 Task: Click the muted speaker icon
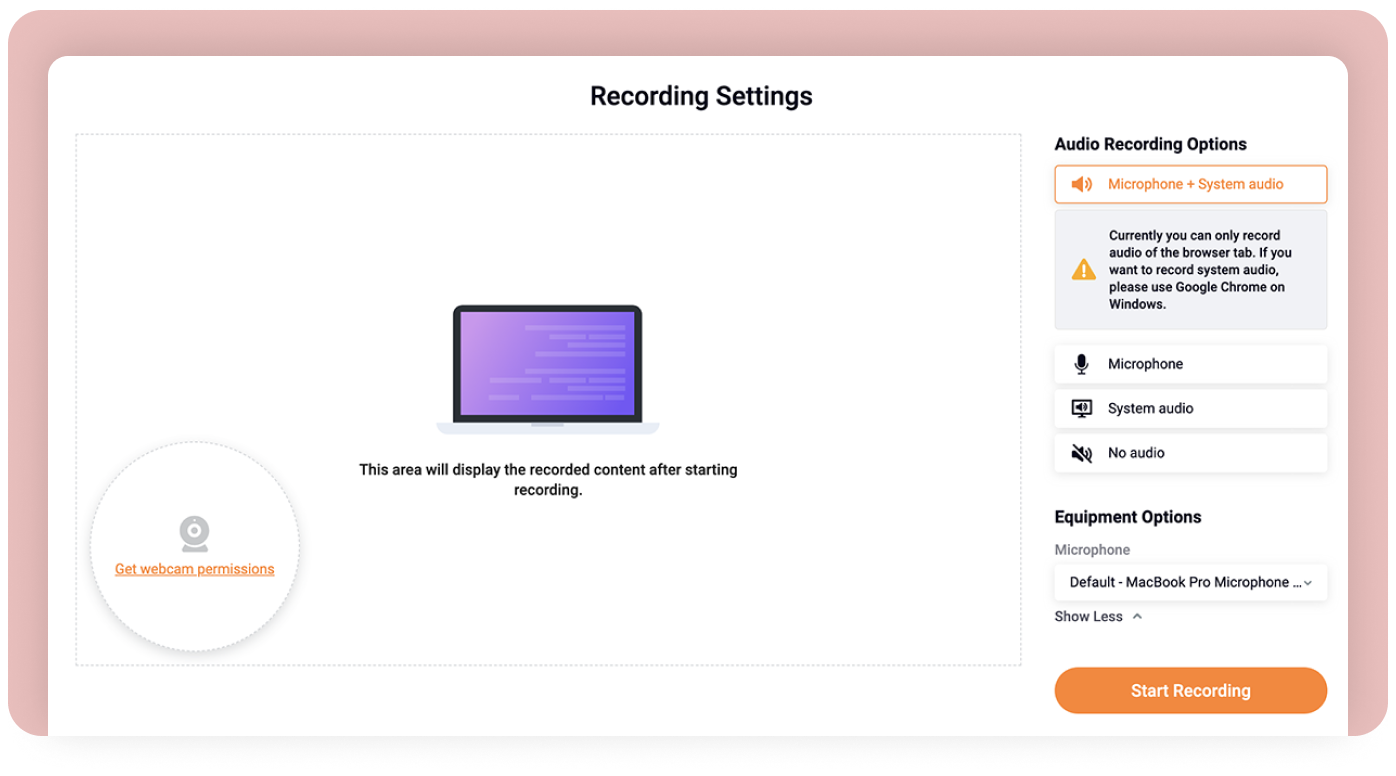point(1081,453)
